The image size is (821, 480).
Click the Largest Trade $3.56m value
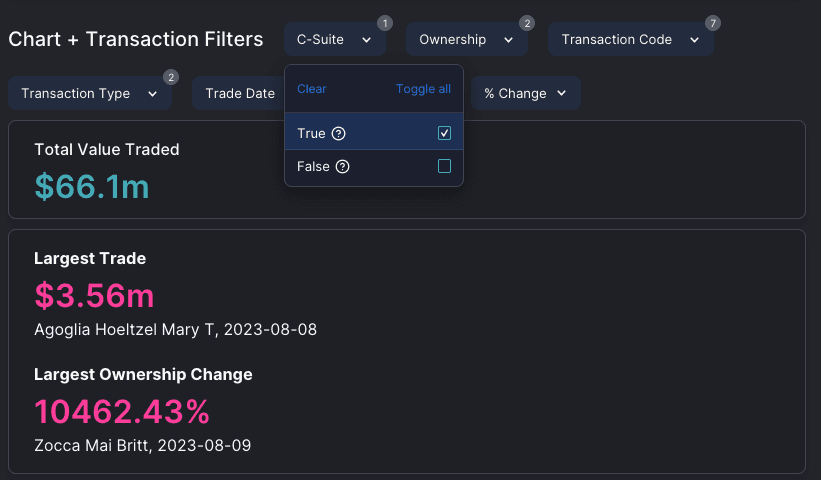(94, 295)
